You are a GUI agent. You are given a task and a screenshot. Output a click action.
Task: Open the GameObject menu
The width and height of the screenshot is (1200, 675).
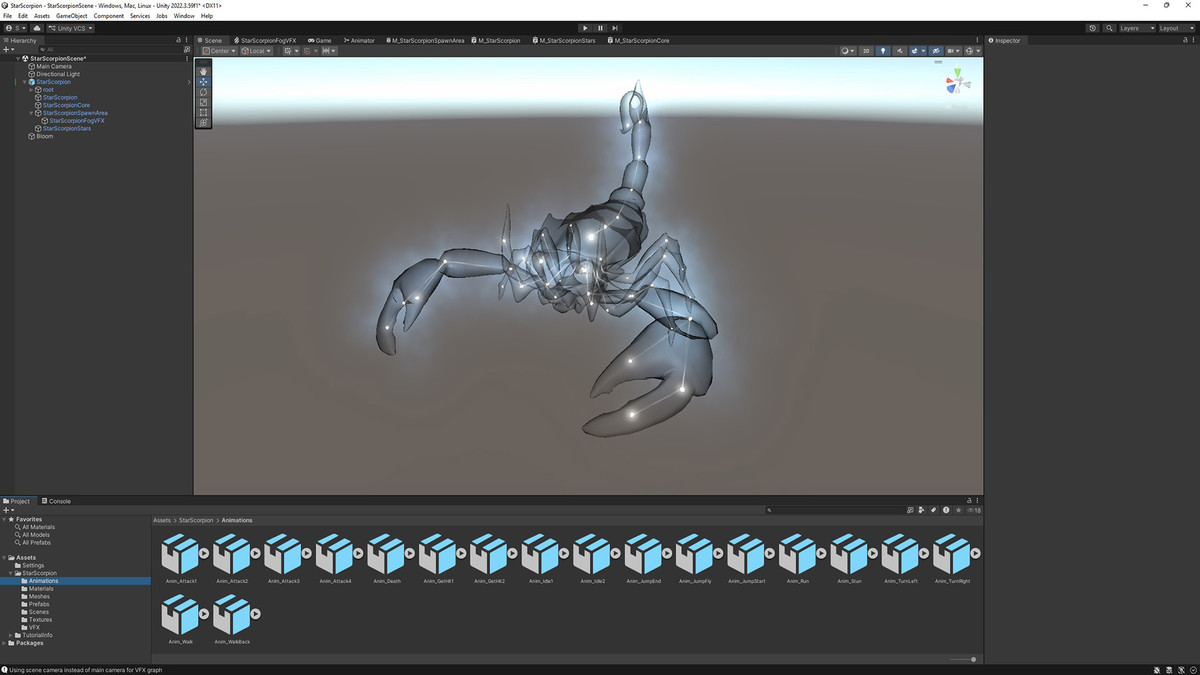pos(71,16)
